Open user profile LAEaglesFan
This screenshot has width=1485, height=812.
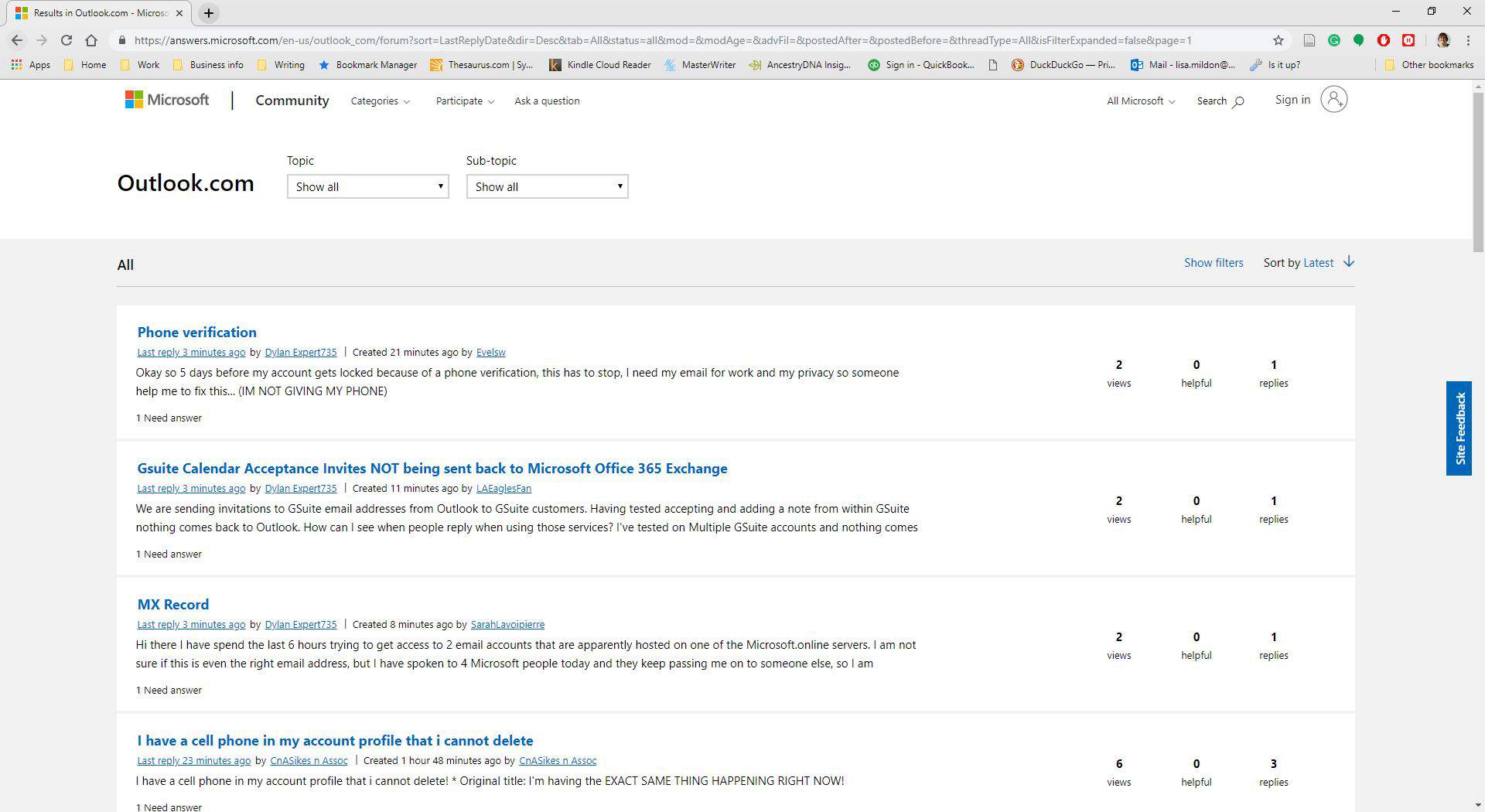pyautogui.click(x=504, y=489)
